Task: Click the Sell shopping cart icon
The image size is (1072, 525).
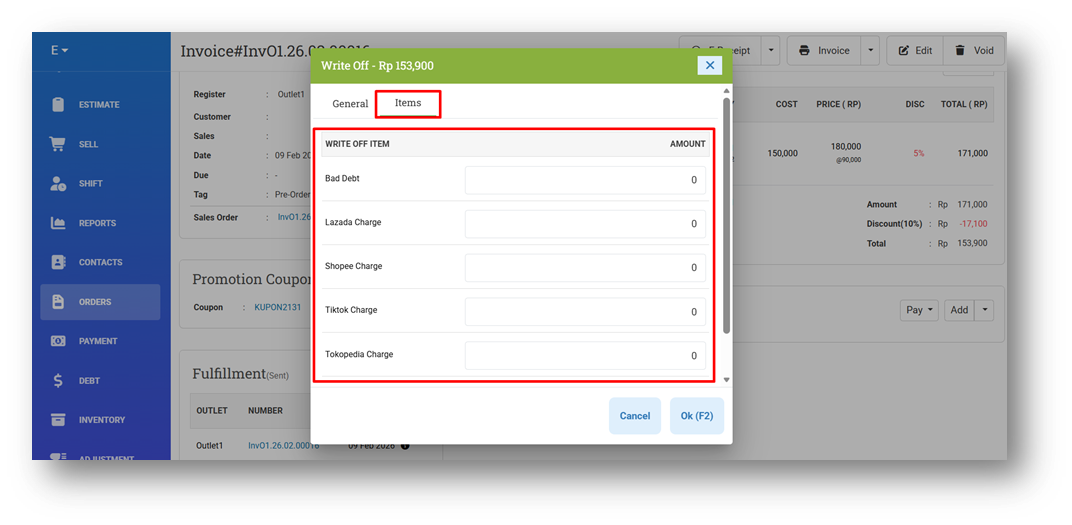Action: point(57,144)
